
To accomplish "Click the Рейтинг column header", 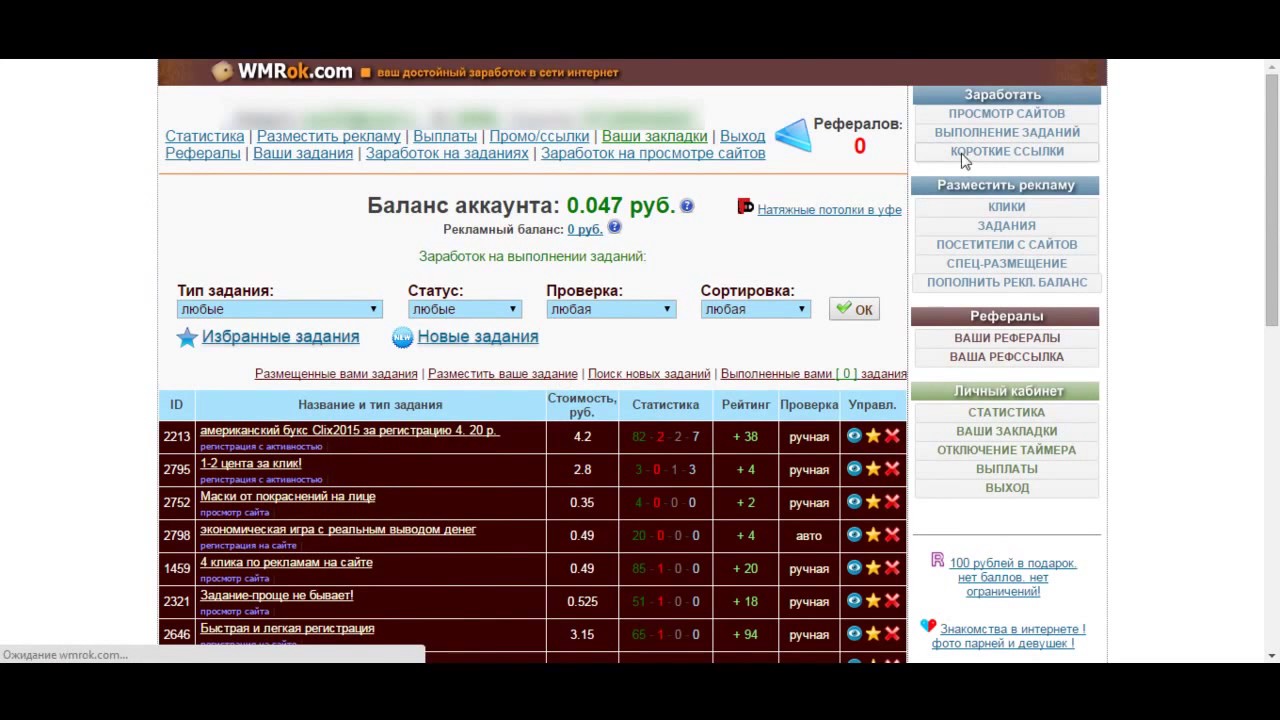I will pyautogui.click(x=746, y=405).
